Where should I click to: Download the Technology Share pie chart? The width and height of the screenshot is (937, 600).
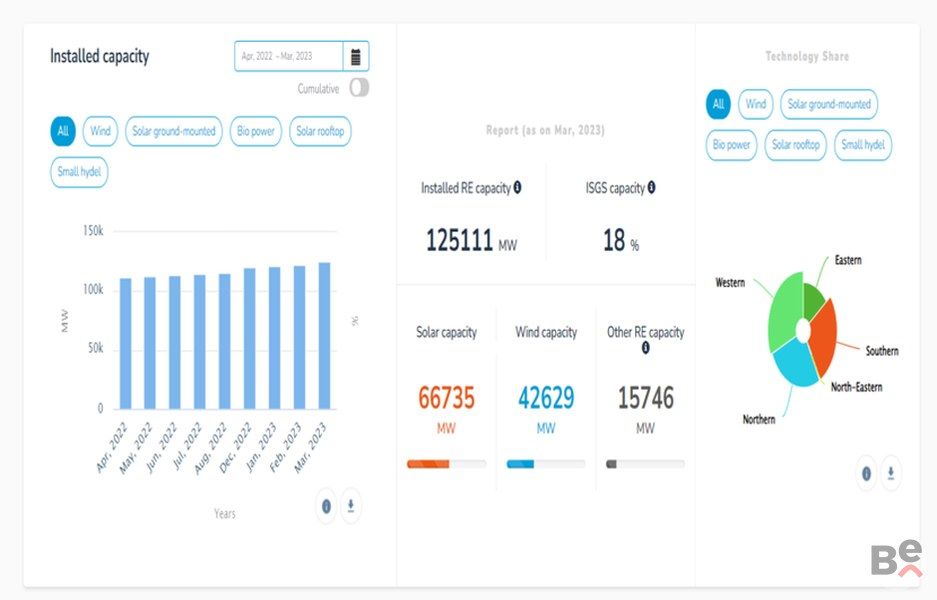890,472
